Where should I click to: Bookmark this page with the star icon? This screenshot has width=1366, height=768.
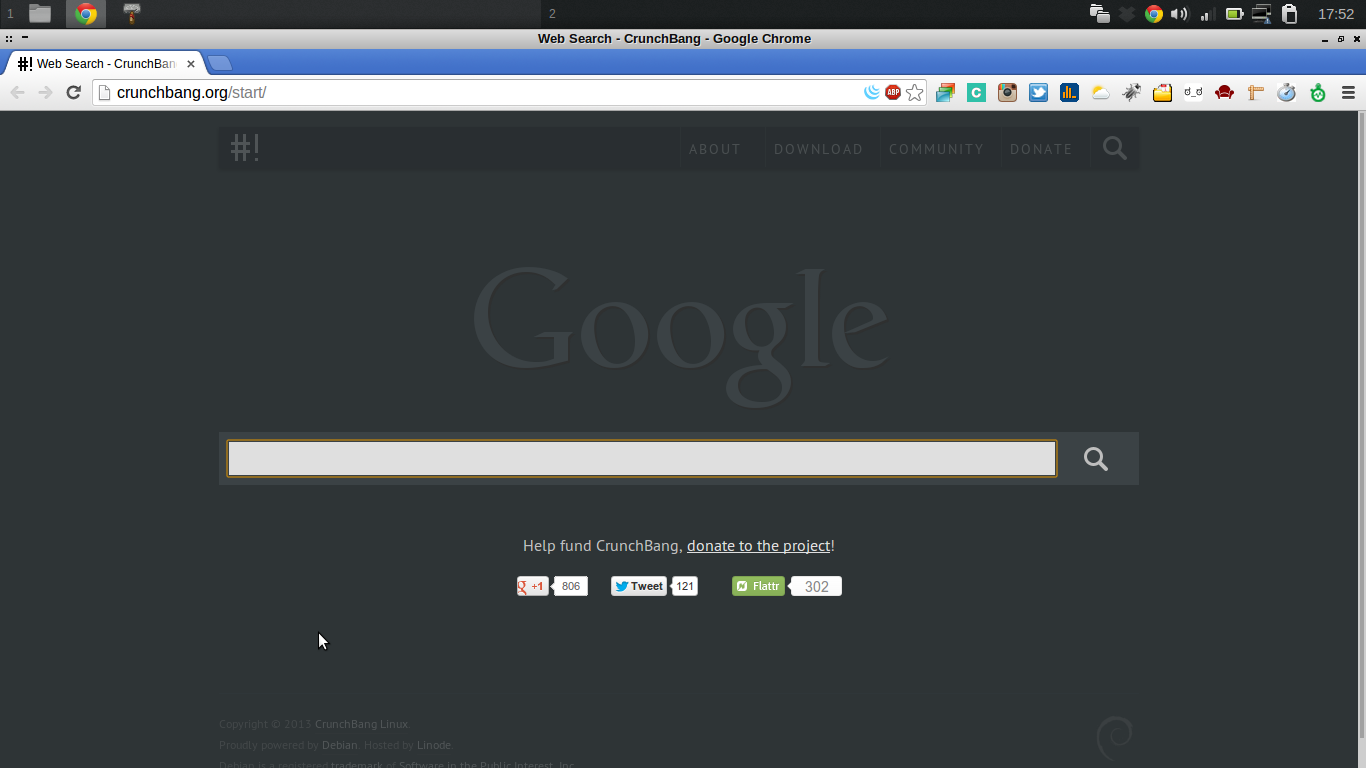pyautogui.click(x=915, y=92)
